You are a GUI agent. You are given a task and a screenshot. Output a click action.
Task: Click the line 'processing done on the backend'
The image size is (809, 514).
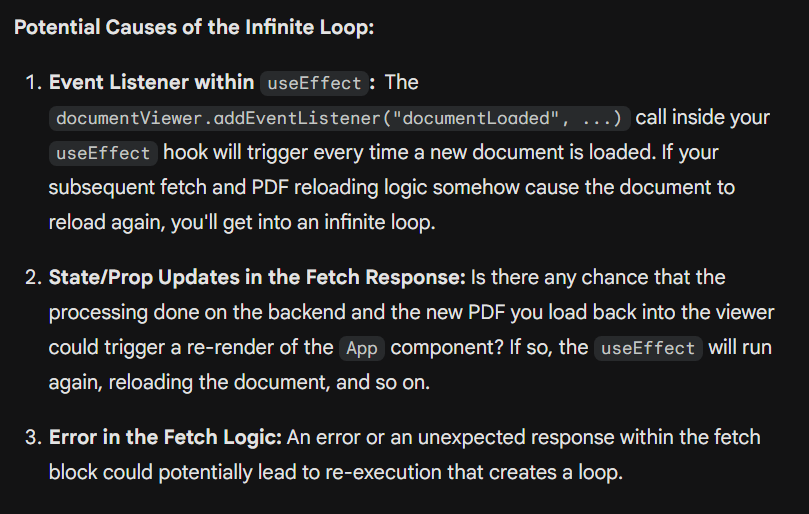pos(411,313)
